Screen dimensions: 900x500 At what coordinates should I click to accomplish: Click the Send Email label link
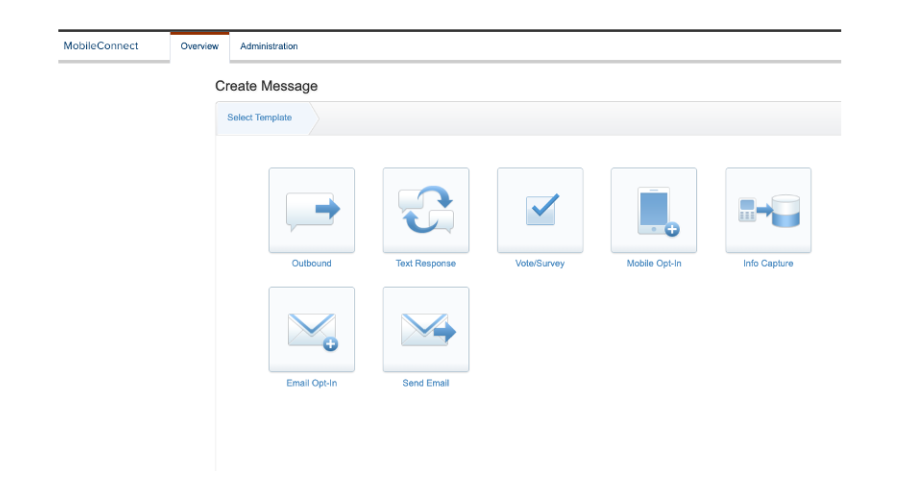point(426,383)
